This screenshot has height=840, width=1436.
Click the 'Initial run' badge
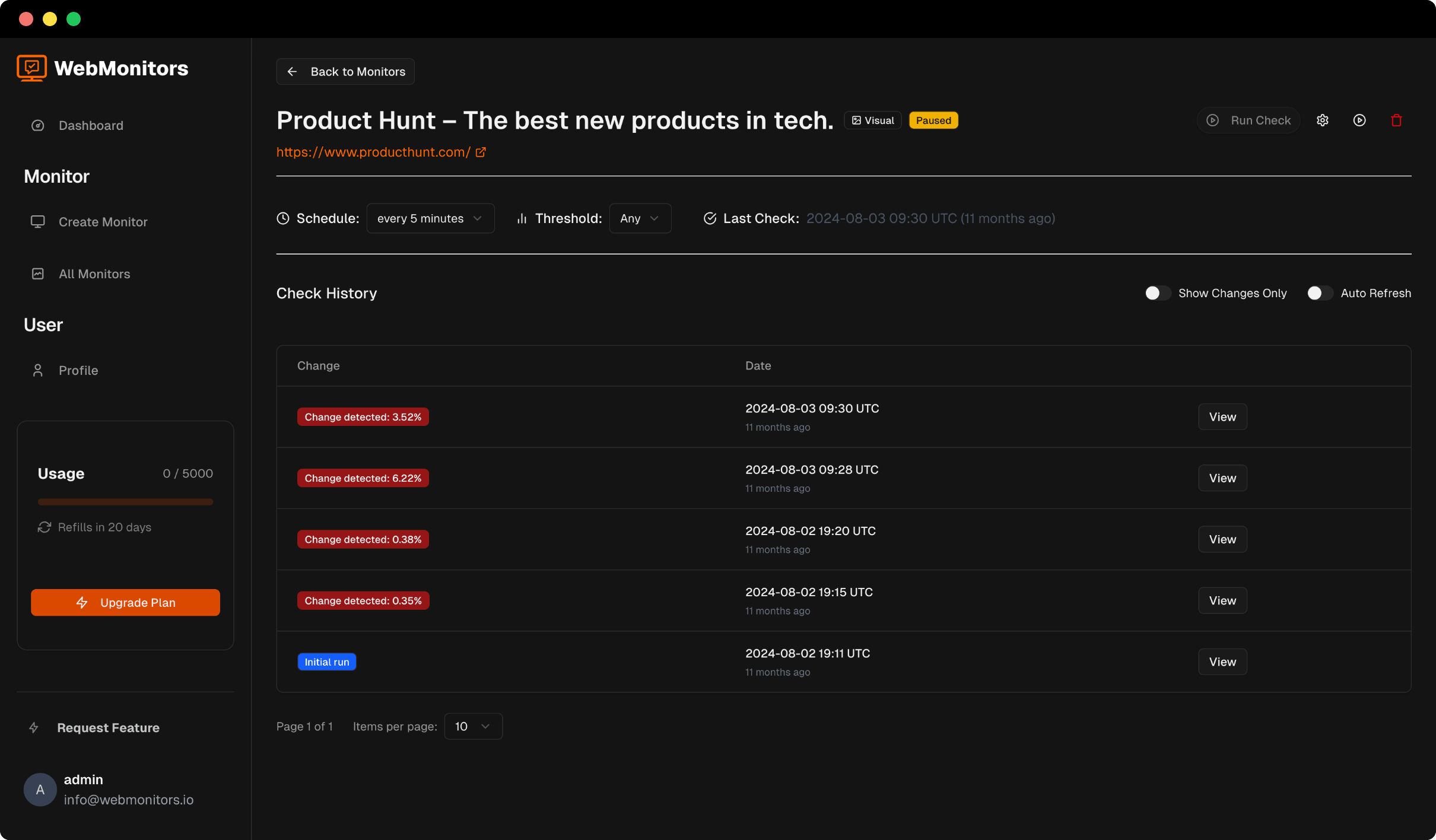coord(327,662)
